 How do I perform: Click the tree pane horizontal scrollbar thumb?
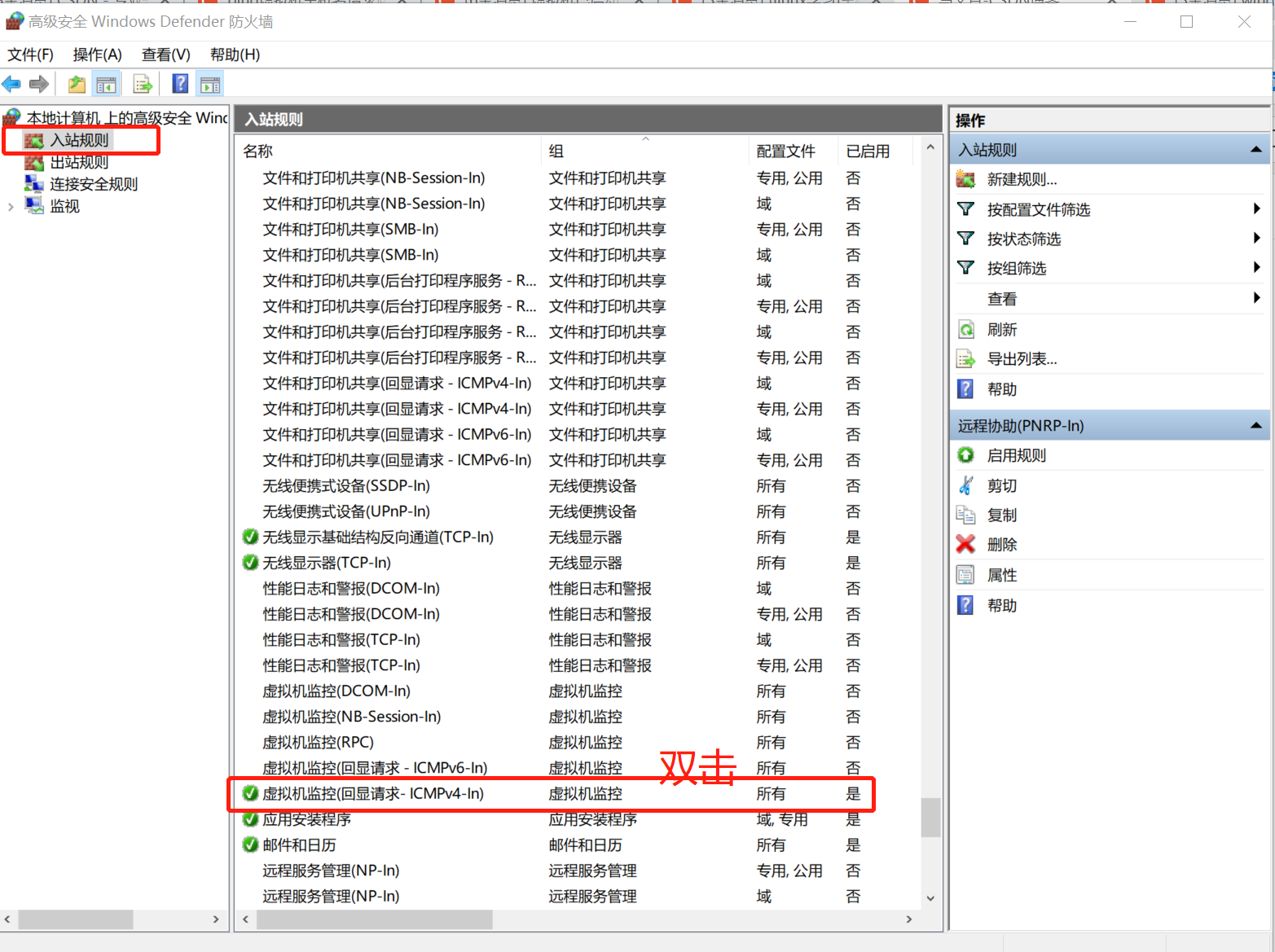(76, 919)
